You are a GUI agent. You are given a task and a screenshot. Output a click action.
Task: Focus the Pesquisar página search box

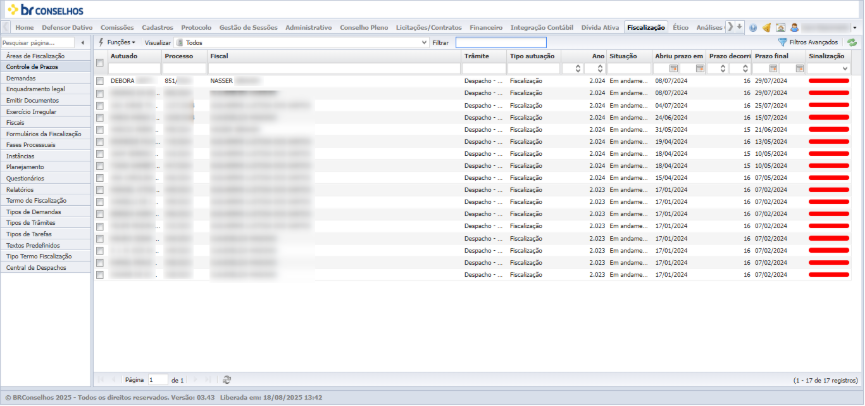click(38, 42)
